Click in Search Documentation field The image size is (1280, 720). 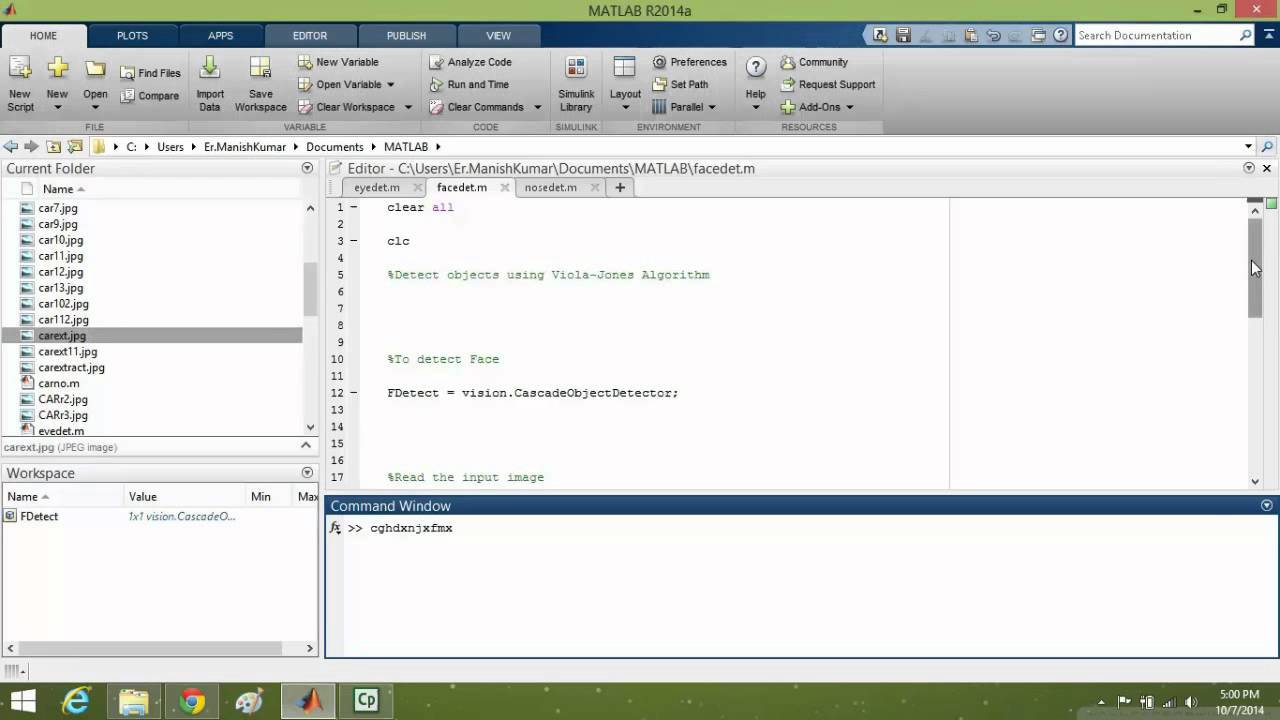pos(1156,35)
